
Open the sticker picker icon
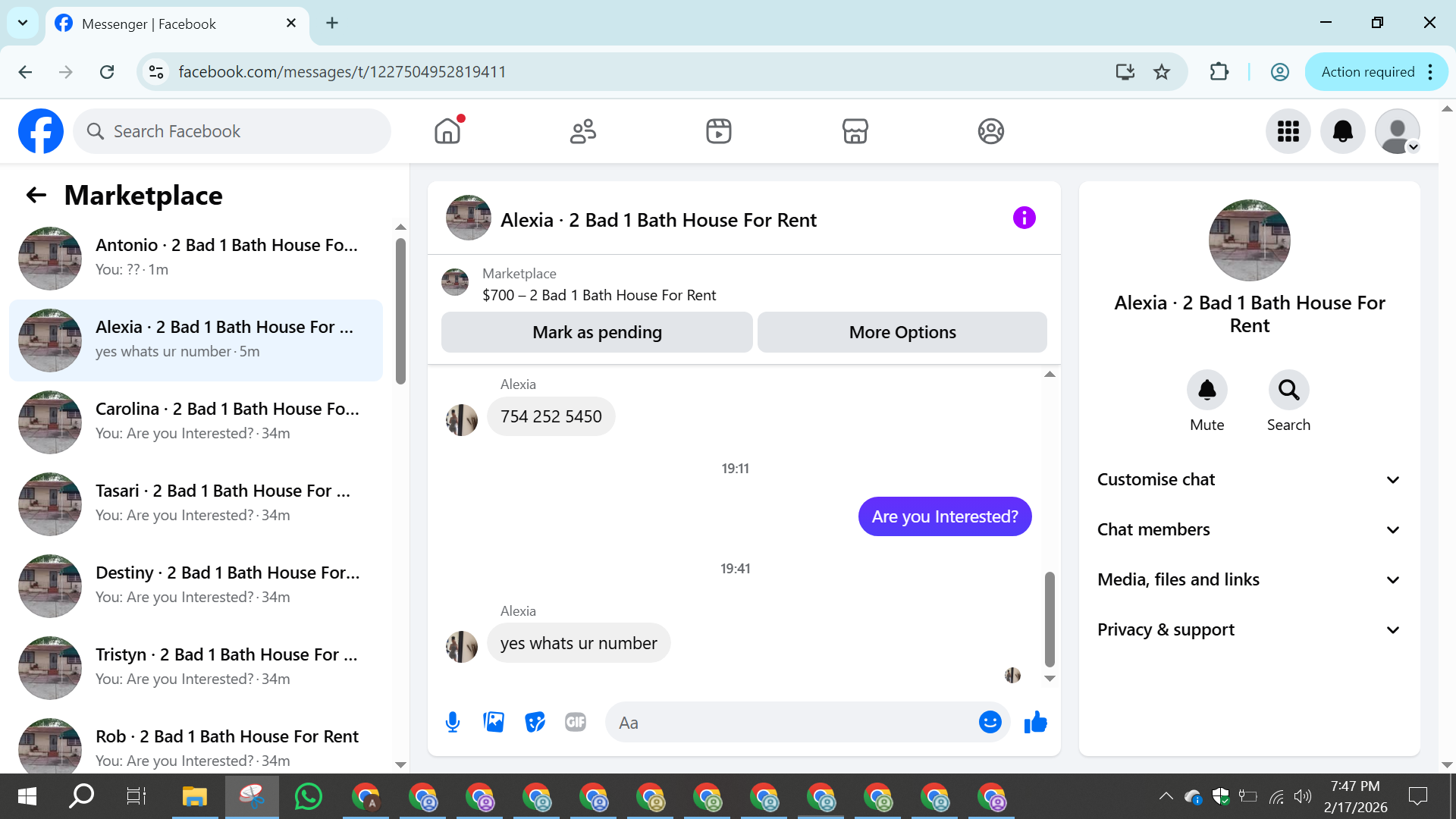[535, 722]
